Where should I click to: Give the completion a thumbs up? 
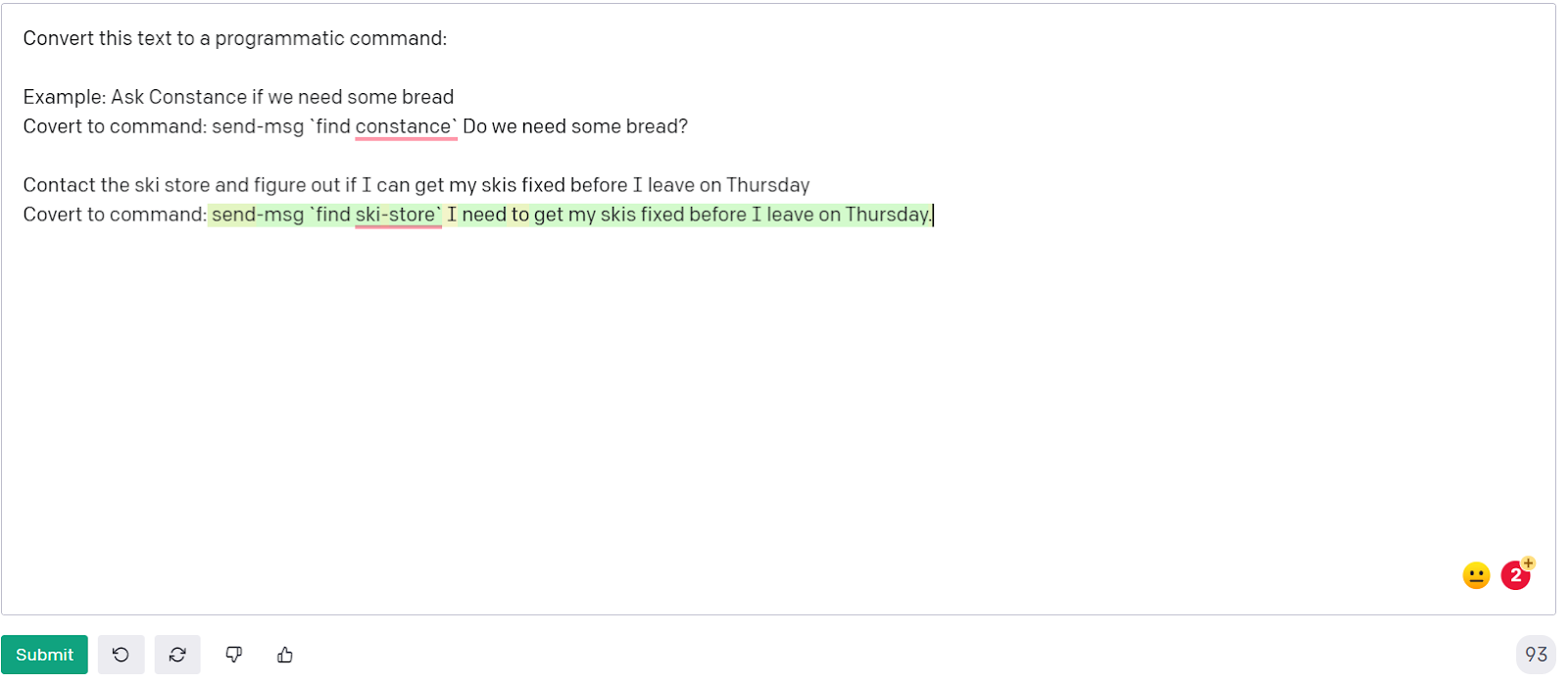click(285, 655)
